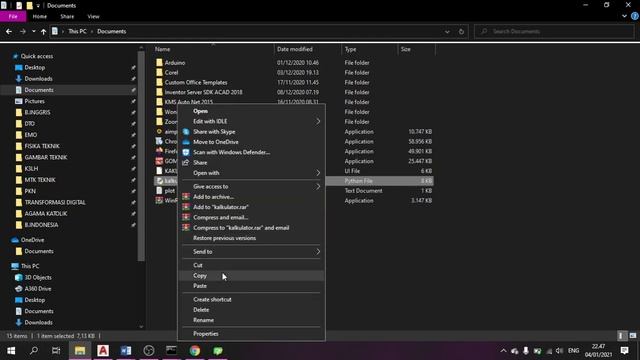Select Cut in context menu

pos(251,265)
